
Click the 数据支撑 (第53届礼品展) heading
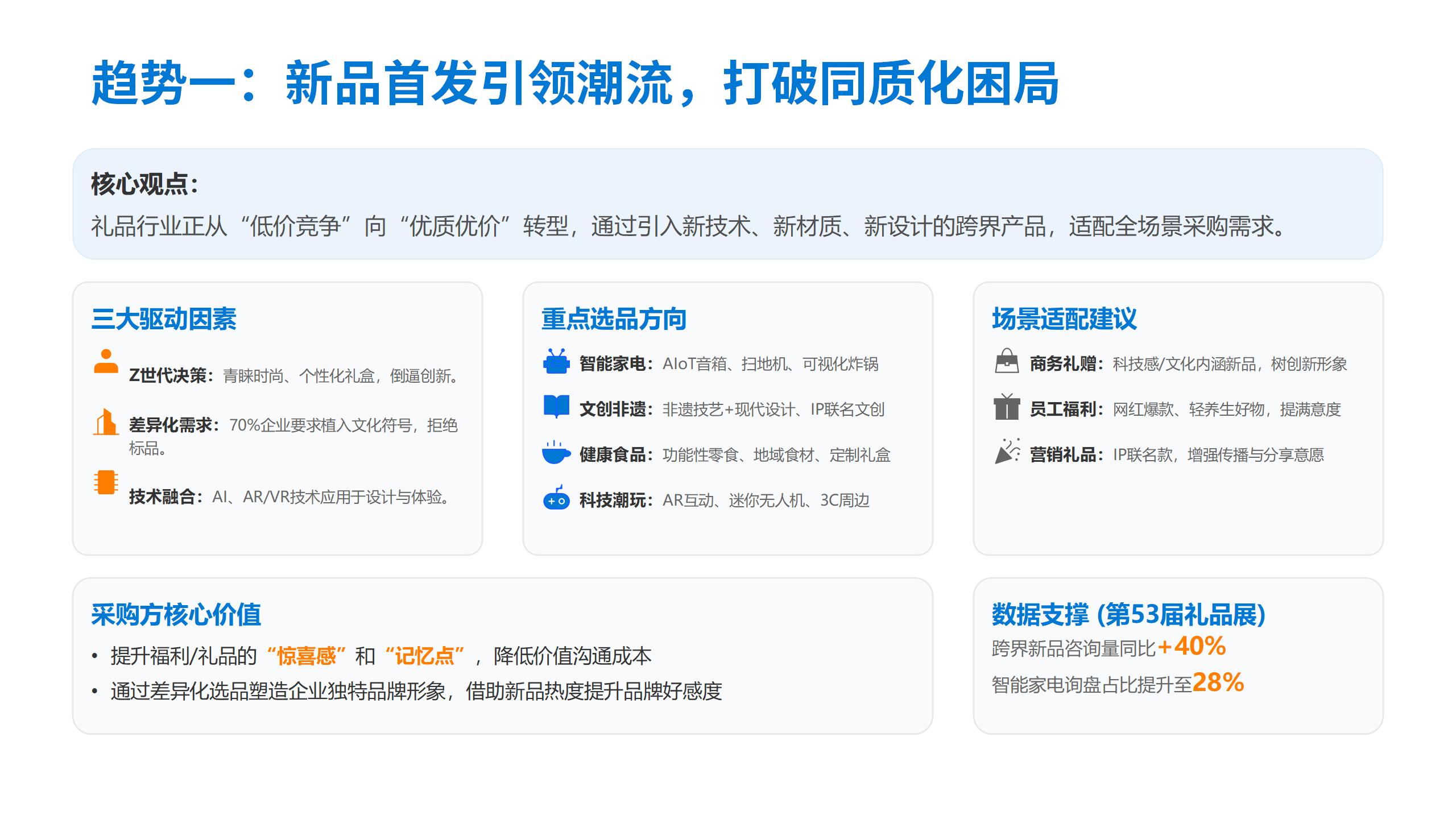click(1128, 614)
